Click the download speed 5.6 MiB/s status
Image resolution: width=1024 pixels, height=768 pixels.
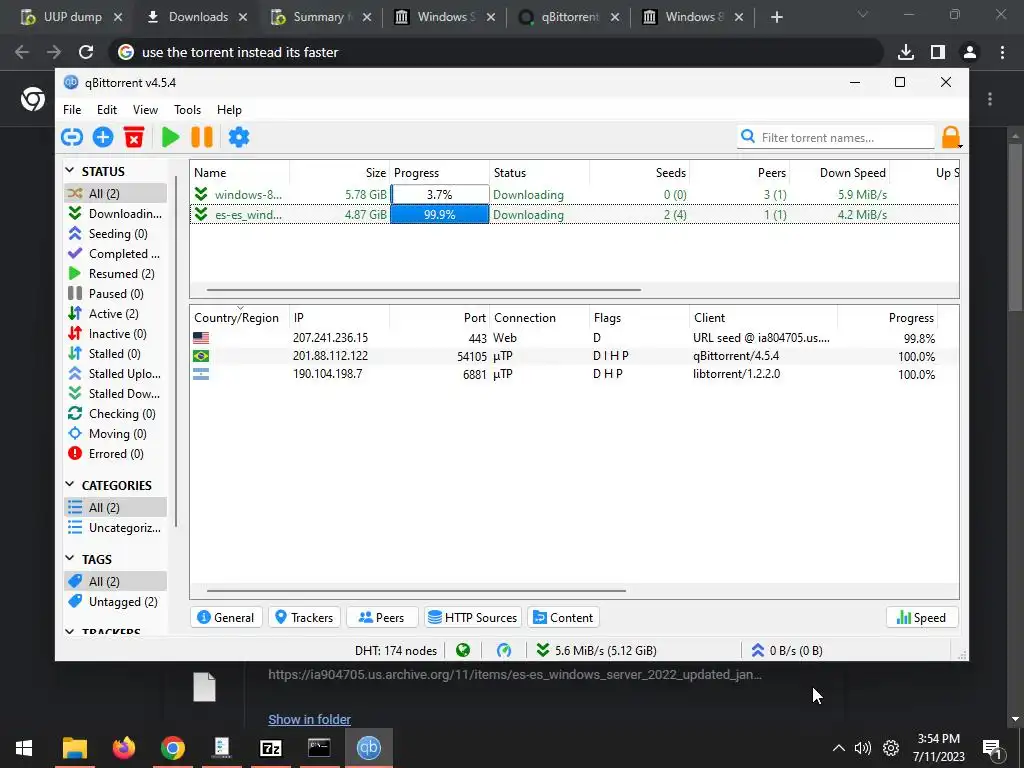click(596, 650)
